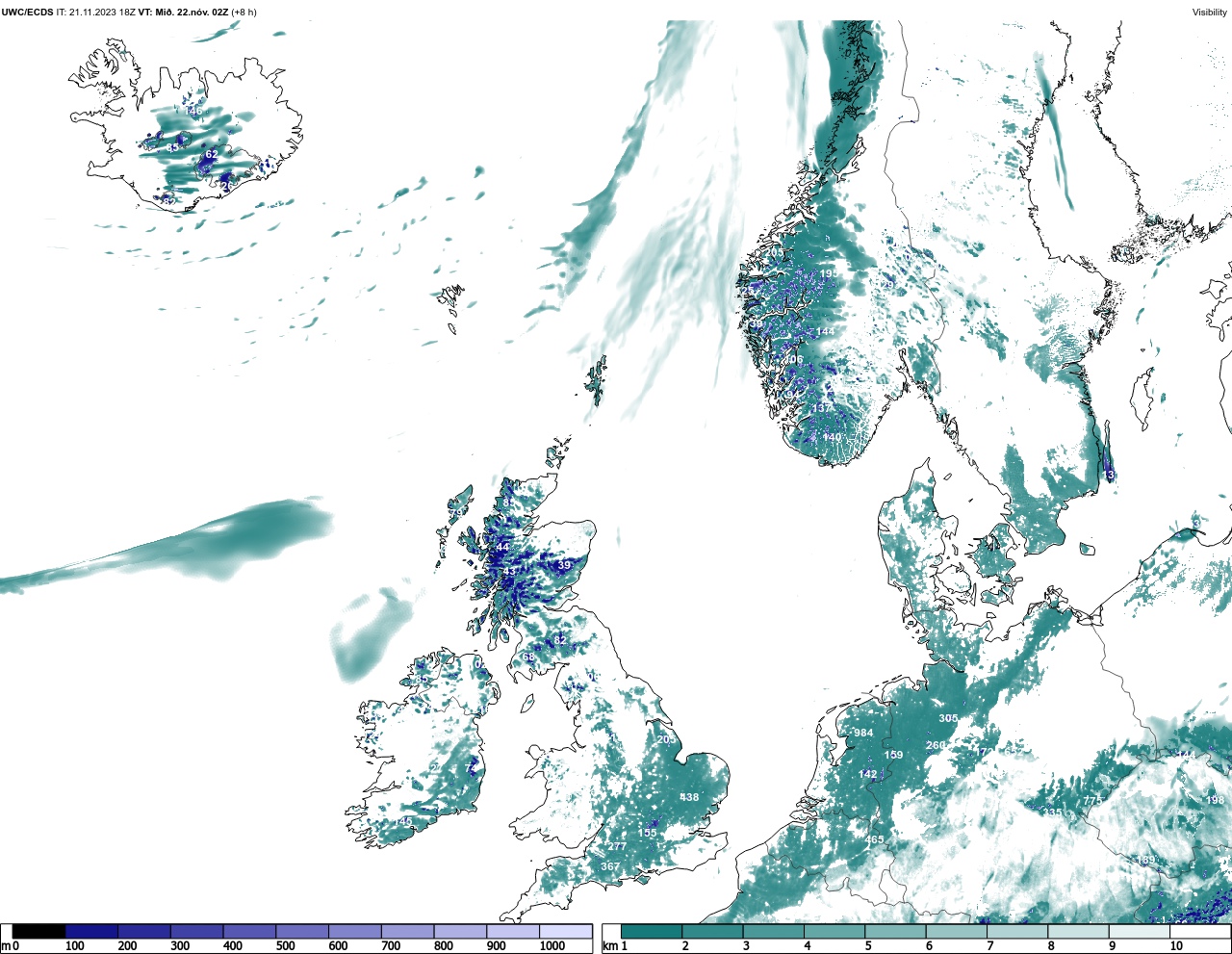This screenshot has height=954, width=1232.
Task: Click the '1000' tick label on the meter legend
Action: tap(552, 946)
